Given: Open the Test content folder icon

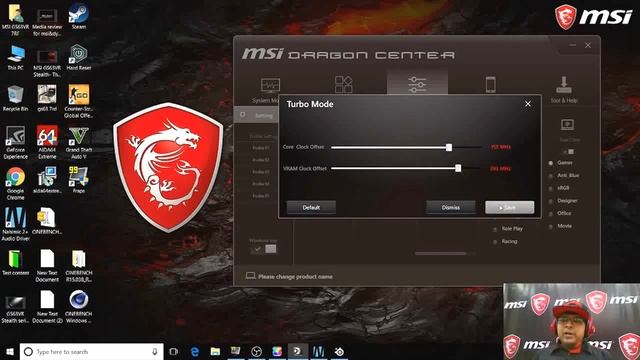Looking at the screenshot, I should pos(16,262).
